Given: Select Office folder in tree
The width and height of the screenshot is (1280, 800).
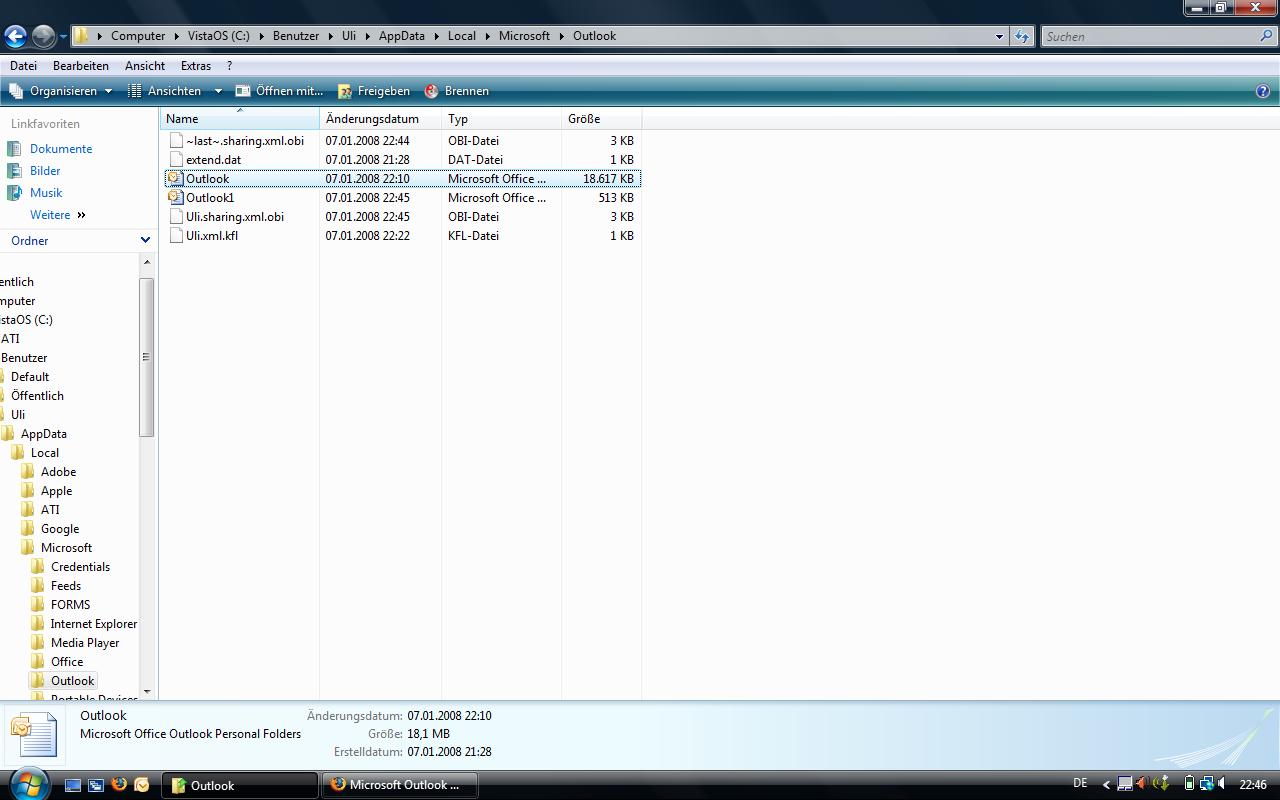Looking at the screenshot, I should [x=67, y=662].
